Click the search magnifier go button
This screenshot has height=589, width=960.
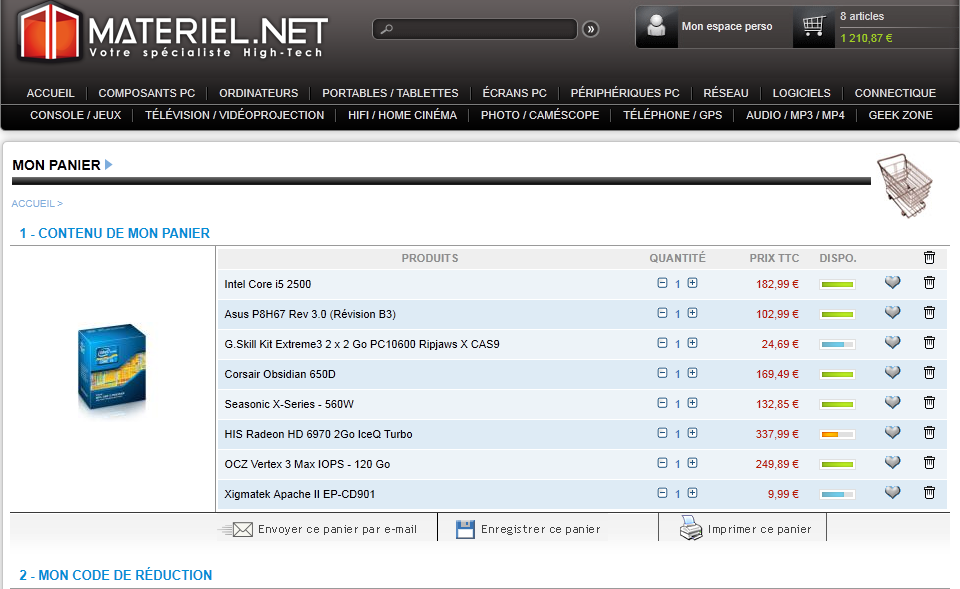point(591,30)
